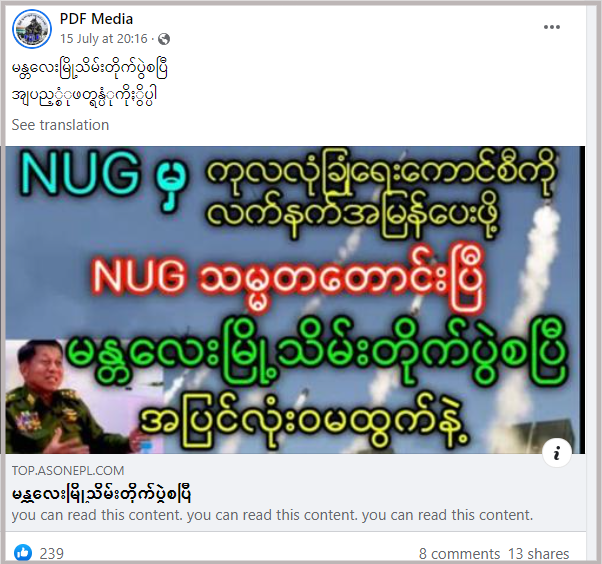Click the second line of caption text
This screenshot has width=602, height=564.
(84, 96)
